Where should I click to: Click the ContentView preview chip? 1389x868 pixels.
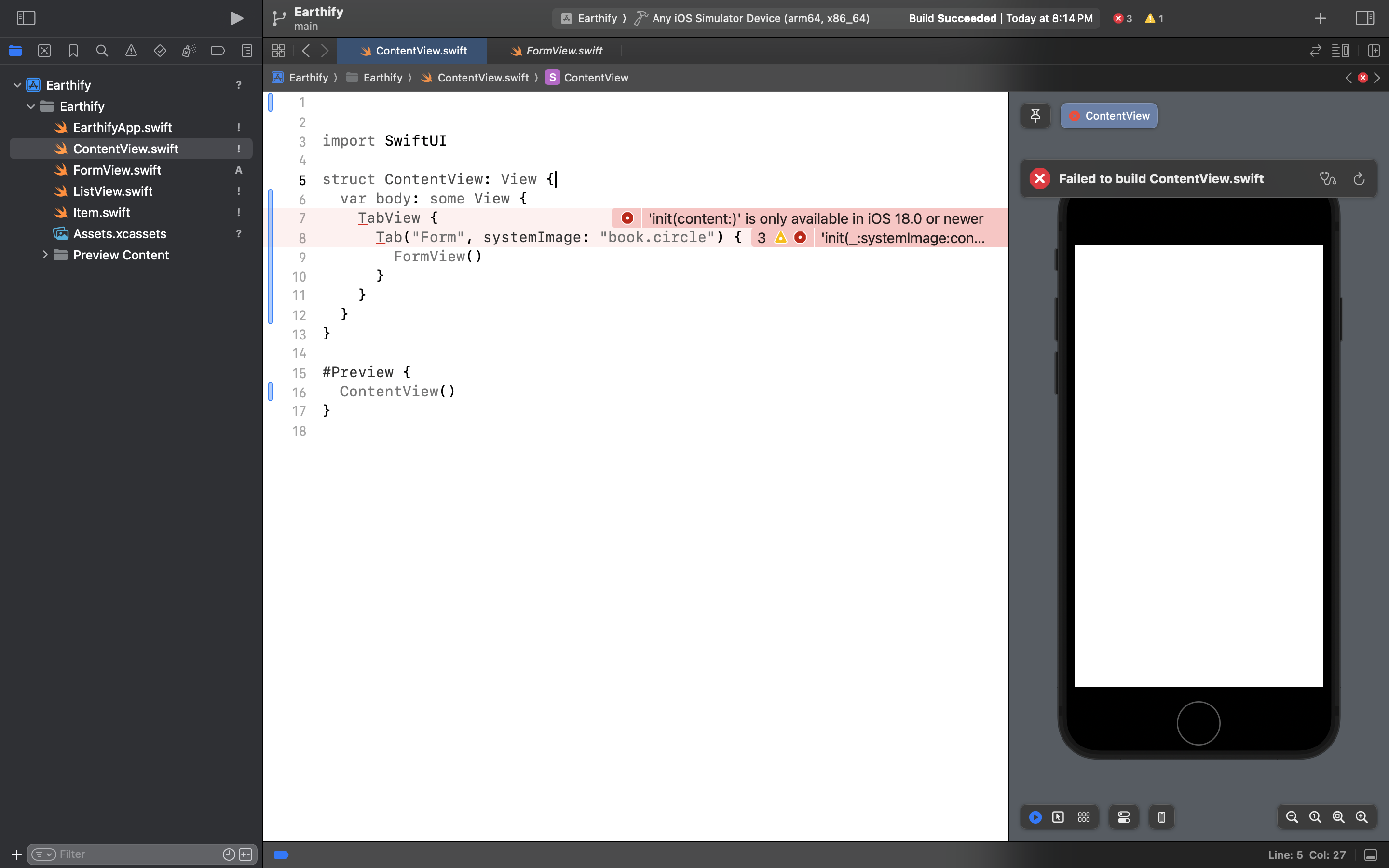(x=1108, y=116)
